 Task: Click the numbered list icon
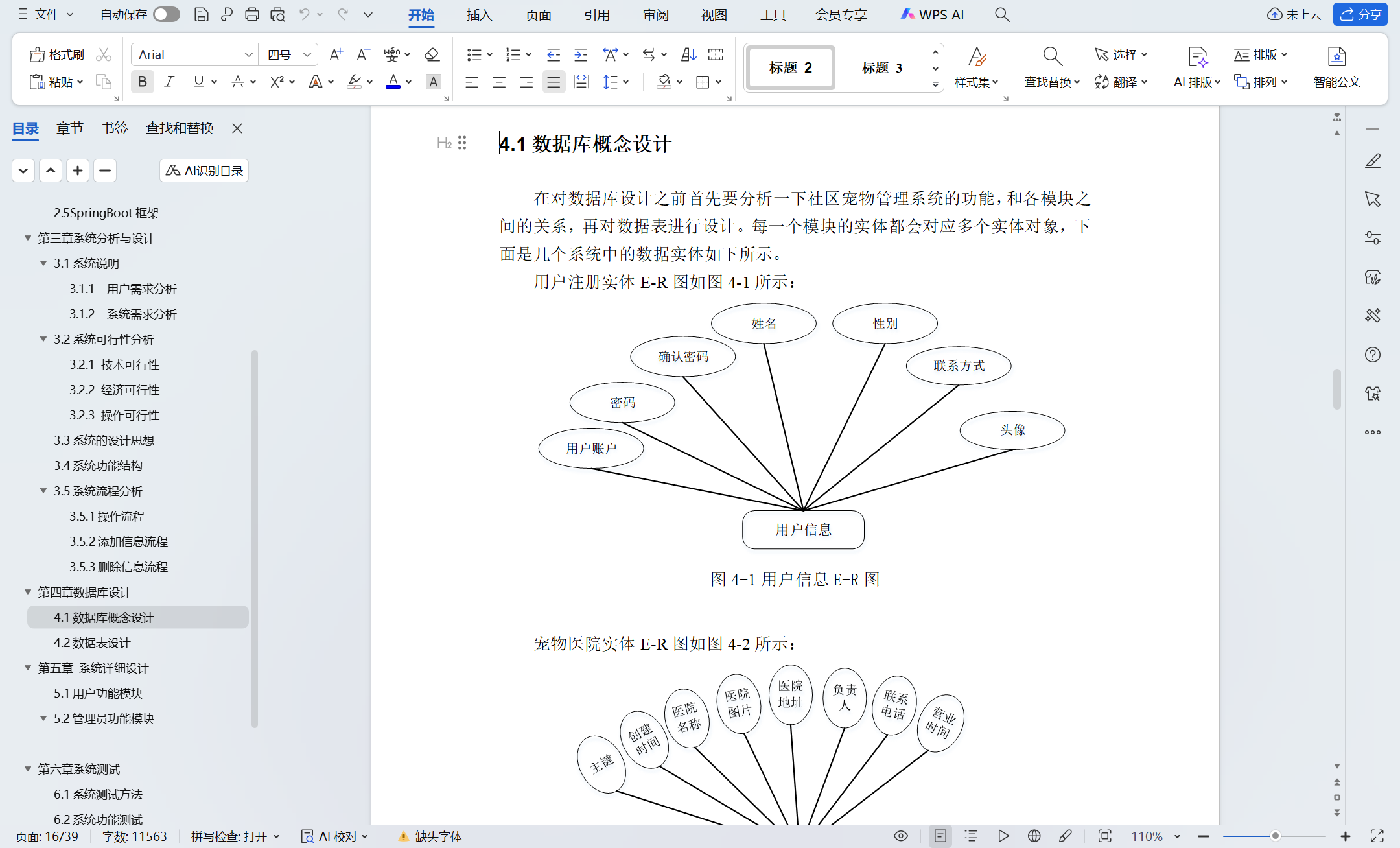coord(513,54)
